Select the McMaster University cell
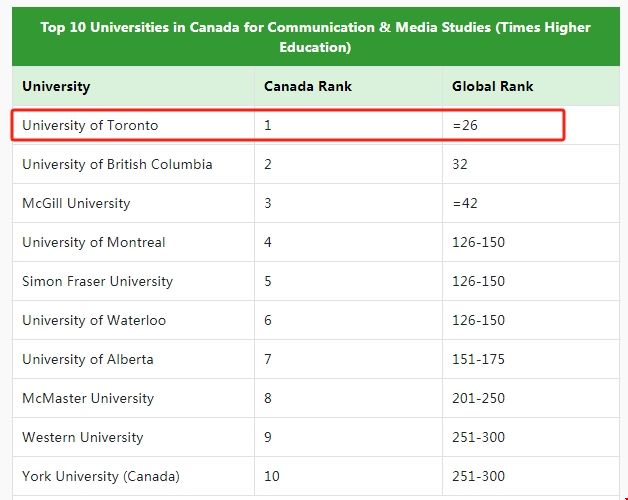This screenshot has height=500, width=628. point(88,398)
